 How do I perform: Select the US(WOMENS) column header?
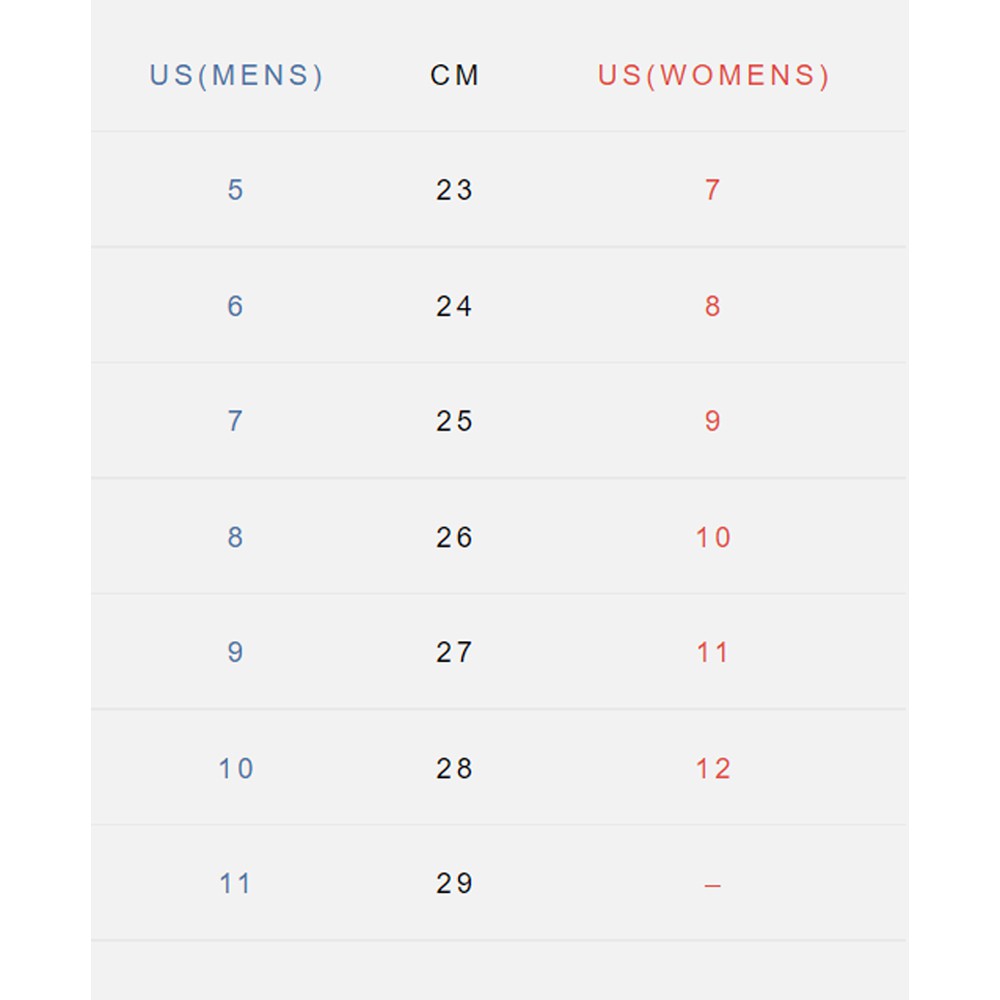[713, 76]
